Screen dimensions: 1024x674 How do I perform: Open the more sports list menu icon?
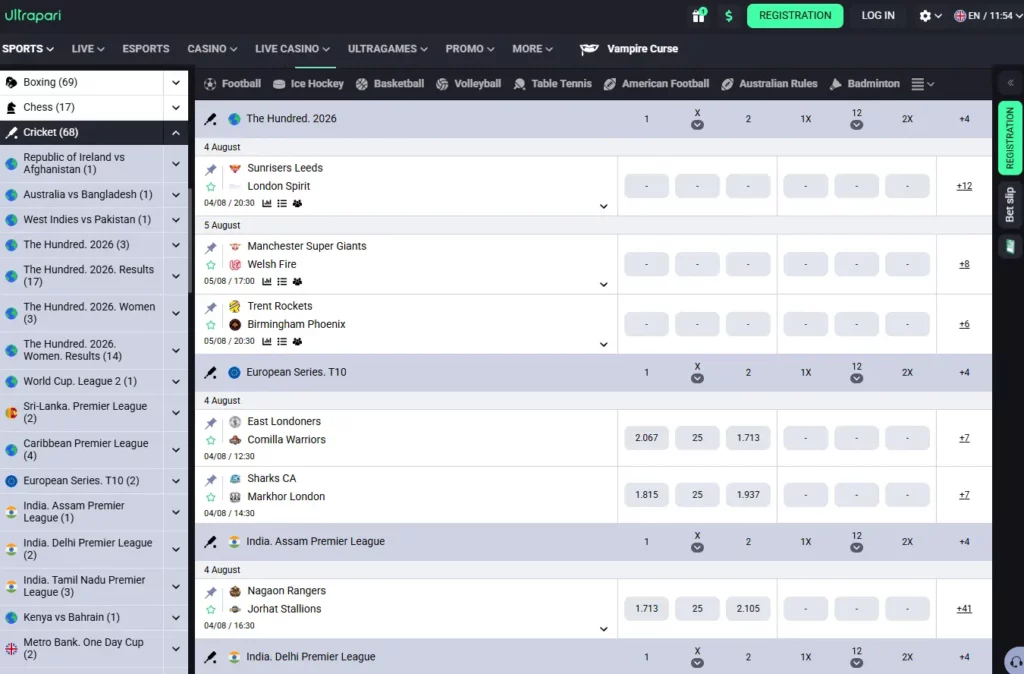coord(923,84)
